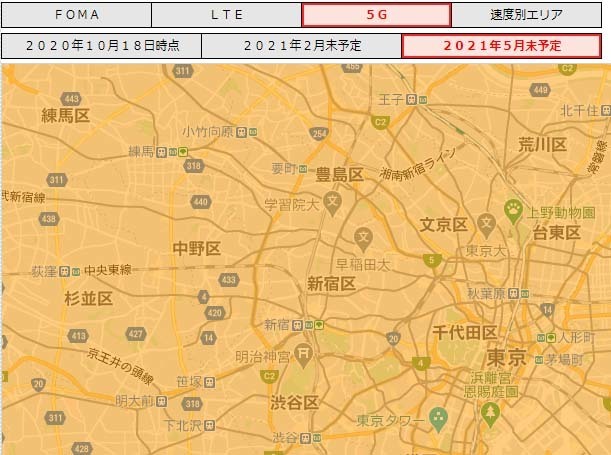
Task: Click the route 254 road shield
Action: 319,134
